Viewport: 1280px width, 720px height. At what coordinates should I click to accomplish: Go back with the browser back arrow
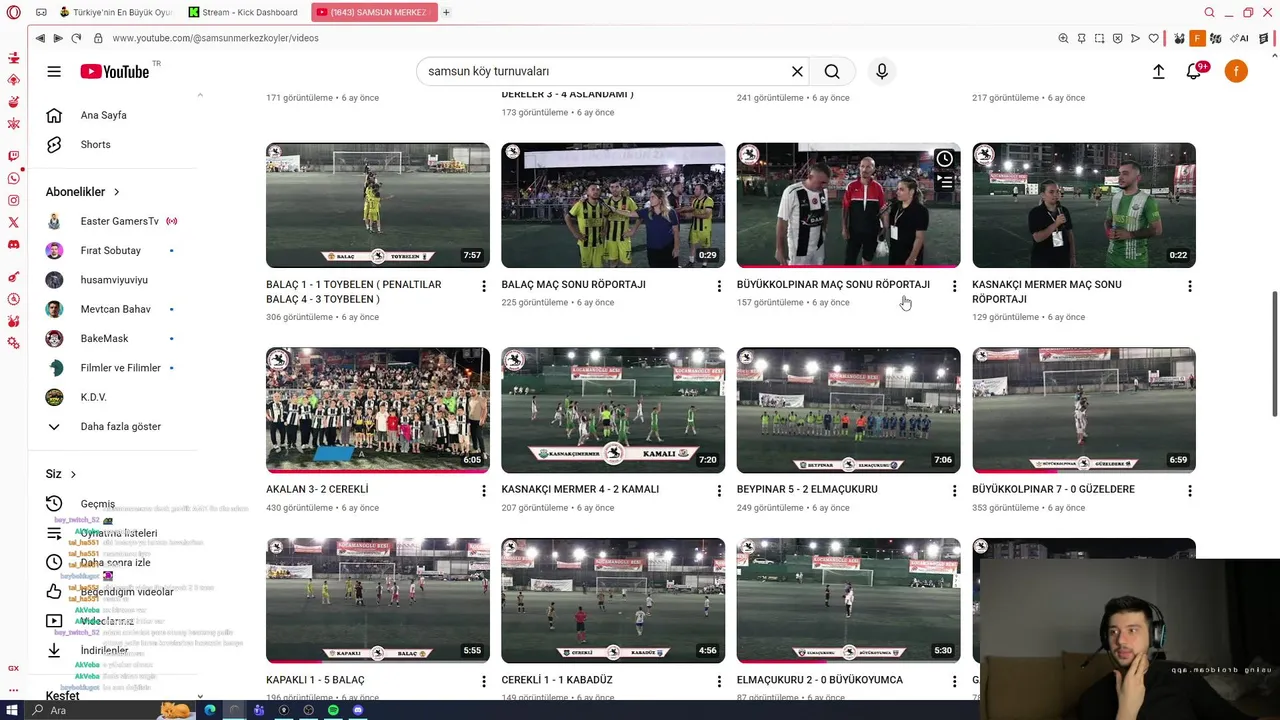click(x=40, y=38)
